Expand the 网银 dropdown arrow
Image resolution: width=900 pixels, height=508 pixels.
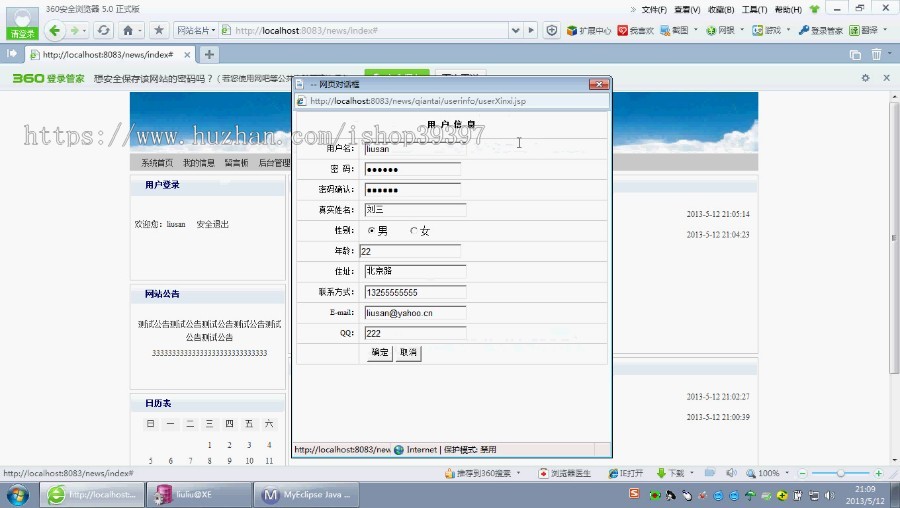coord(742,29)
